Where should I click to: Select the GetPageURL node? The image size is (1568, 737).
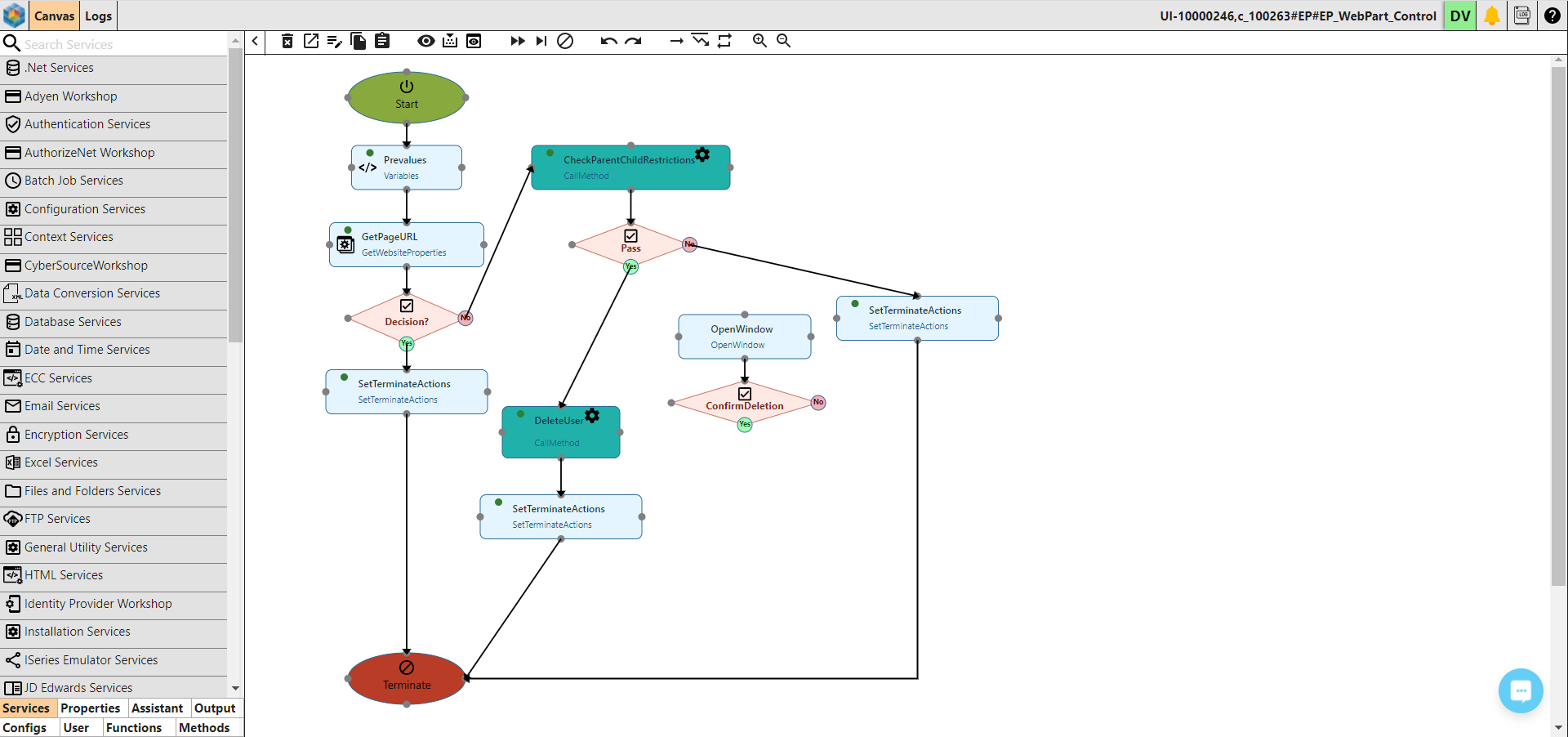pyautogui.click(x=407, y=244)
